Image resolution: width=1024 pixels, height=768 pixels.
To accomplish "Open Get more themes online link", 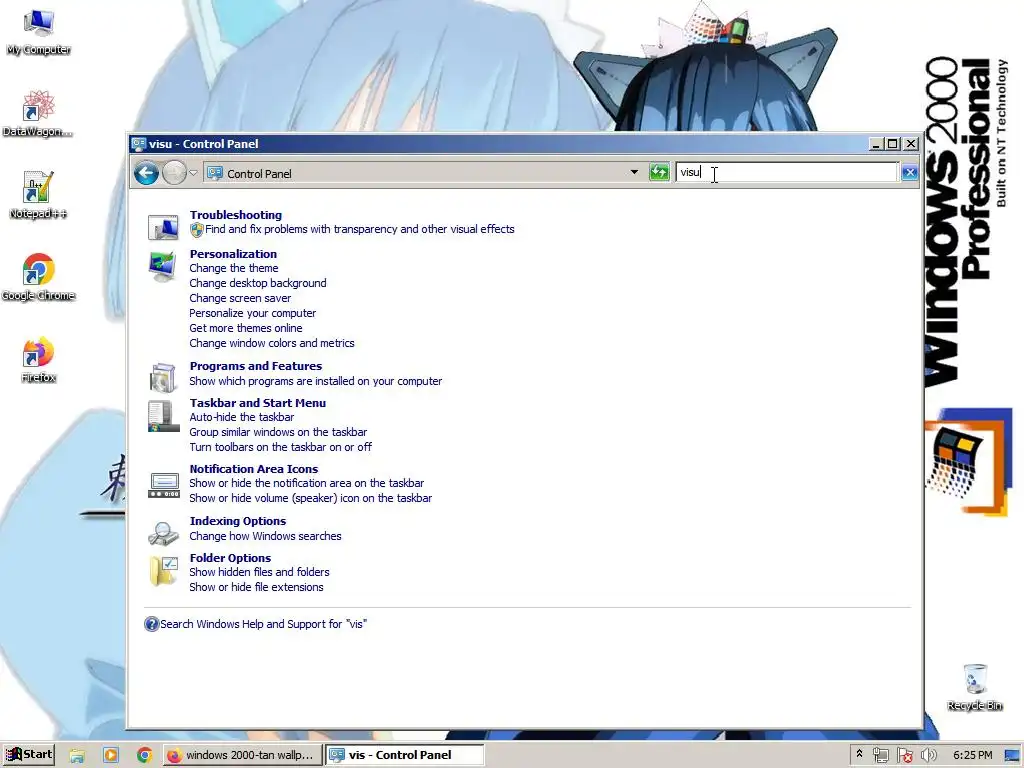I will pyautogui.click(x=246, y=328).
